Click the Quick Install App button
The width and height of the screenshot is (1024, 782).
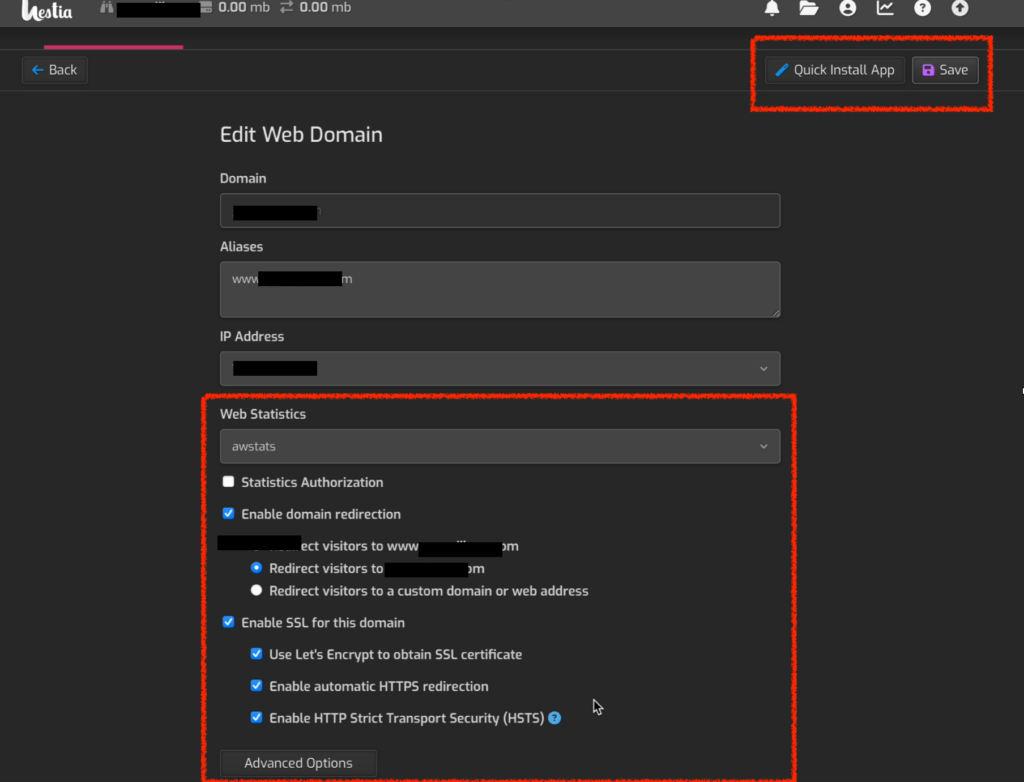pos(835,70)
